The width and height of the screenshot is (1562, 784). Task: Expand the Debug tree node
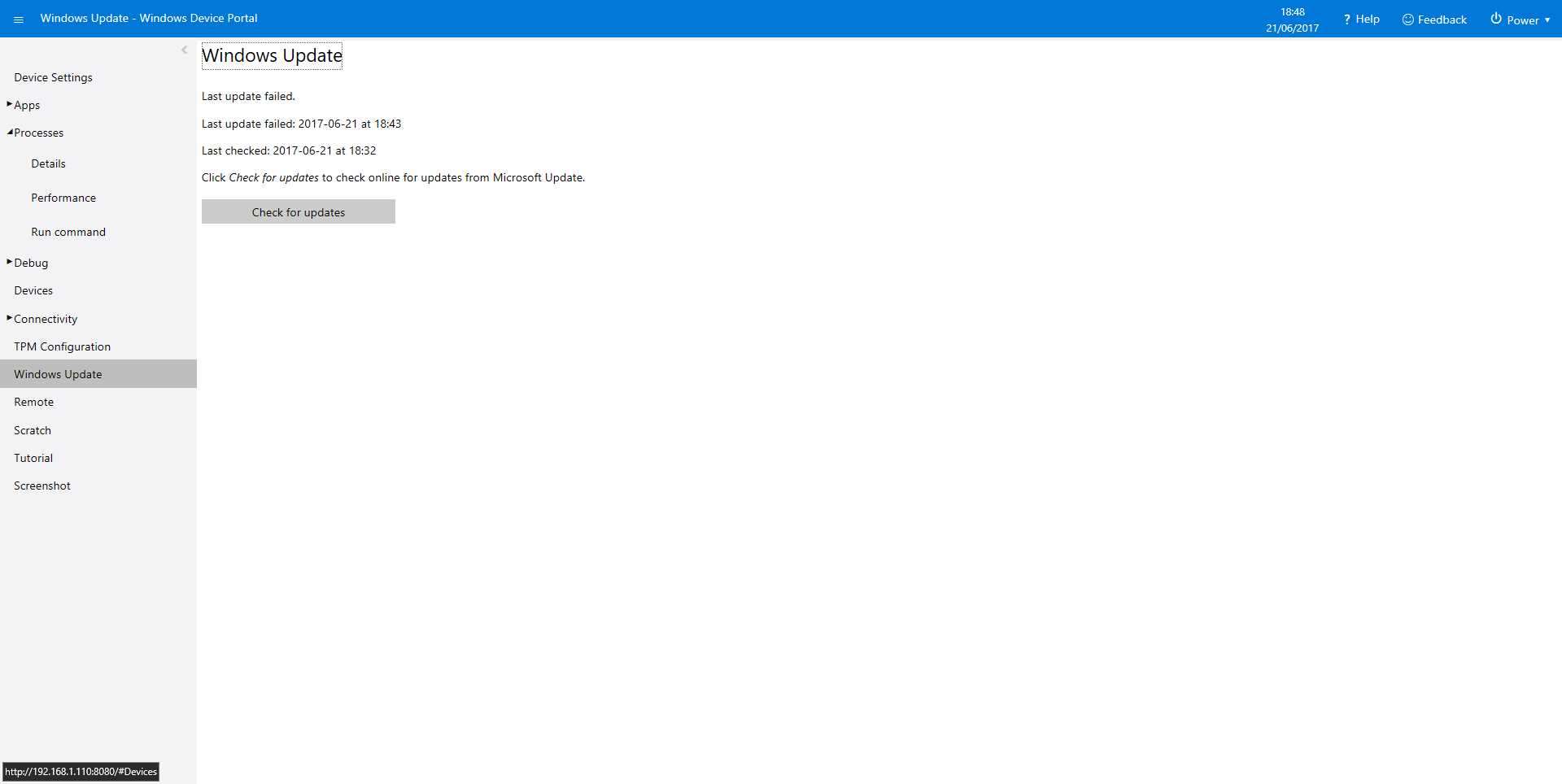[x=10, y=262]
